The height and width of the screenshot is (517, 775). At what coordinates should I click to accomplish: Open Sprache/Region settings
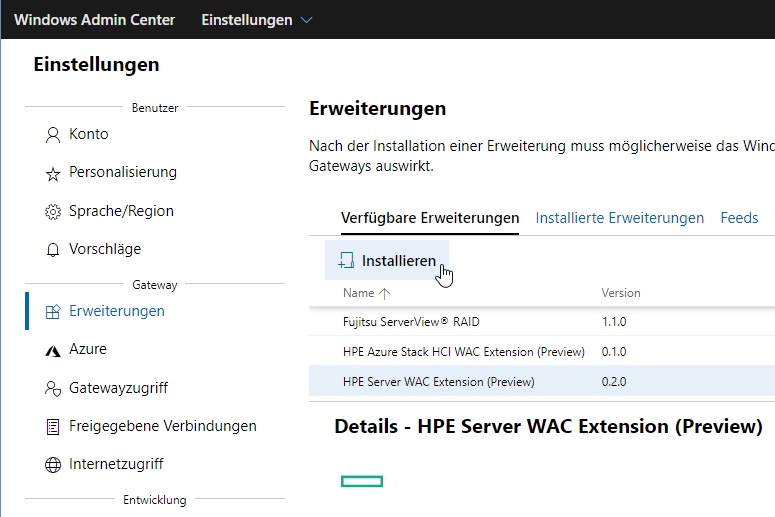122,211
